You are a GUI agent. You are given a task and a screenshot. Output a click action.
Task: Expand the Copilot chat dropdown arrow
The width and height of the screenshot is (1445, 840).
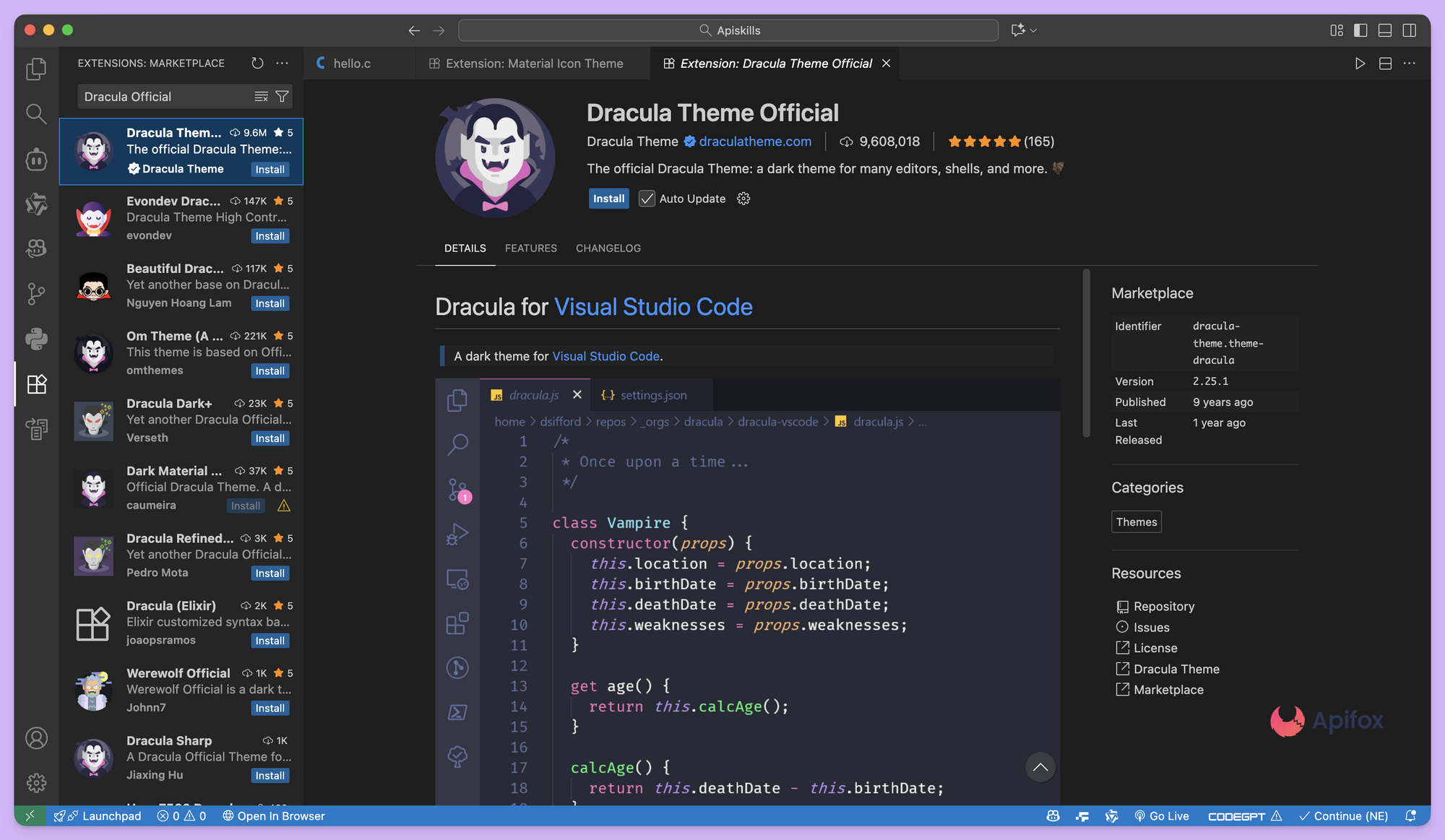1034,30
